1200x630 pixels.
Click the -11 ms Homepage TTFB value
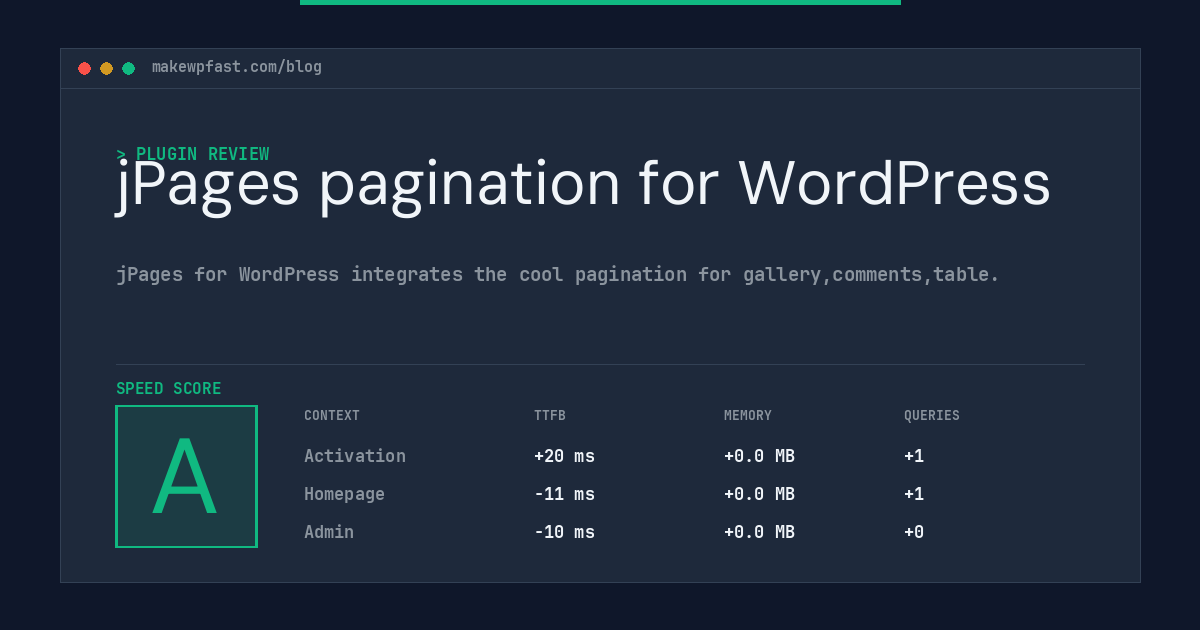point(564,494)
